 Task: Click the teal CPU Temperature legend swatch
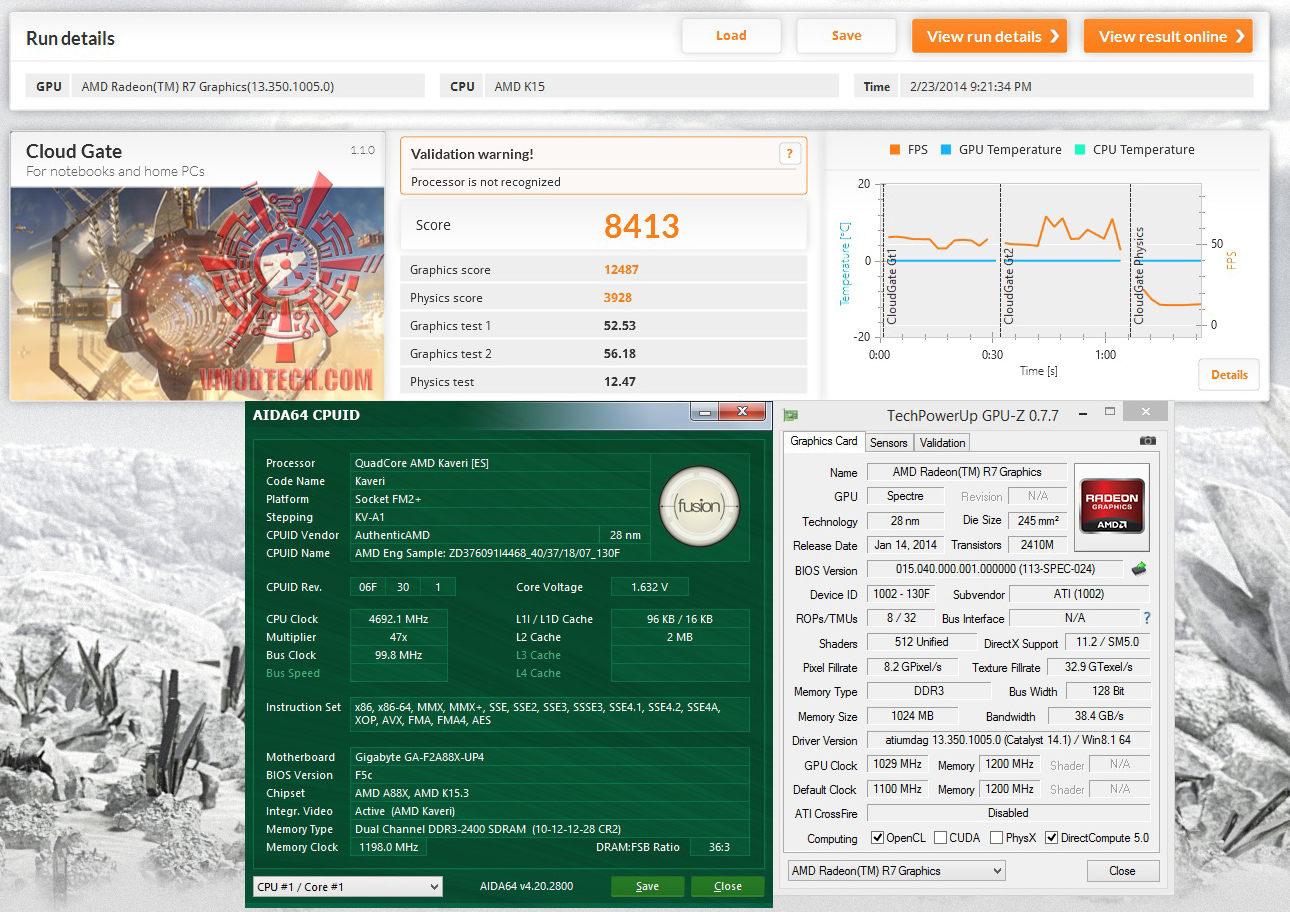click(1079, 150)
